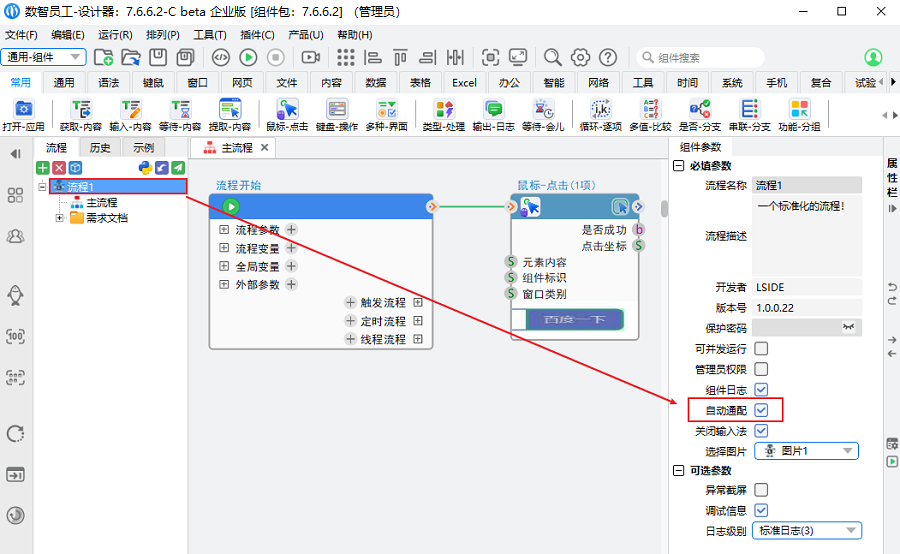Select 主流程 in the flow tree

click(100, 203)
